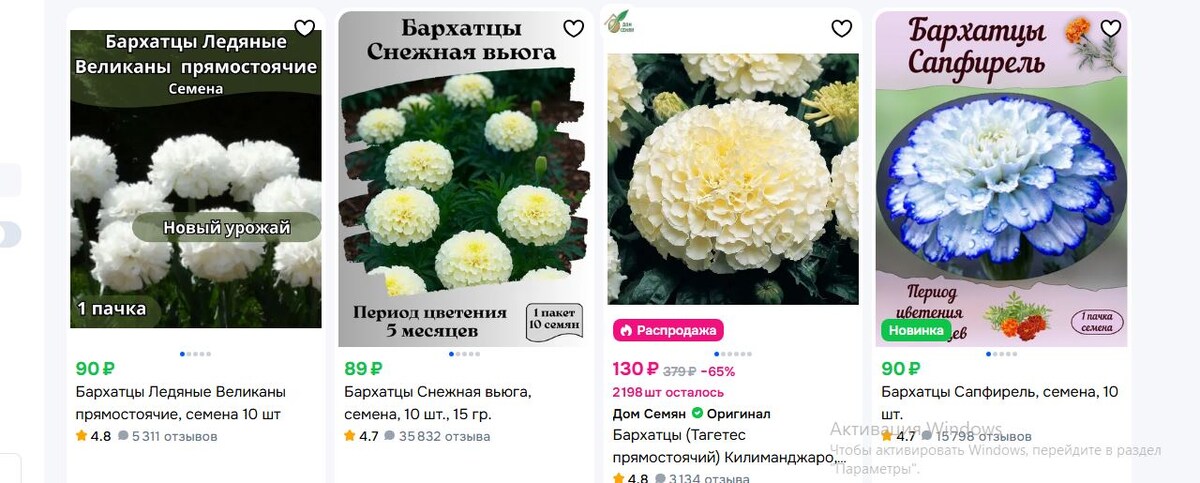The width and height of the screenshot is (1200, 483).
Task: Open Бархатцы Снежная вьюга, семена title
Action: (437, 402)
